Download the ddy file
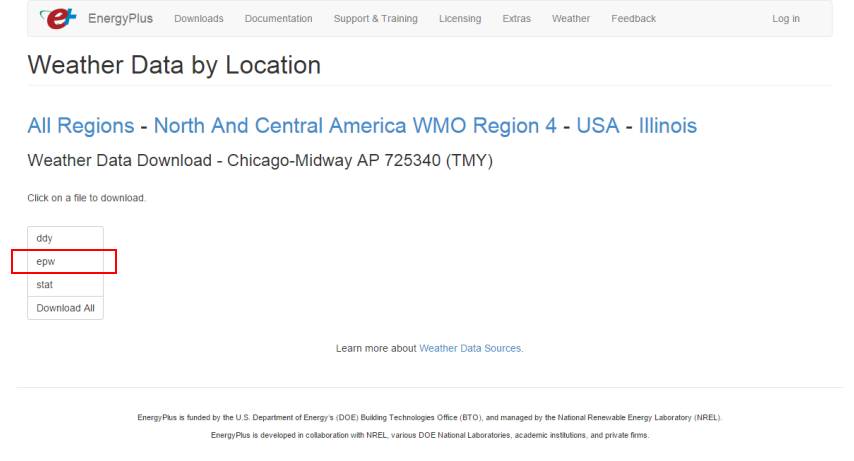This screenshot has height=461, width=854. (65, 238)
